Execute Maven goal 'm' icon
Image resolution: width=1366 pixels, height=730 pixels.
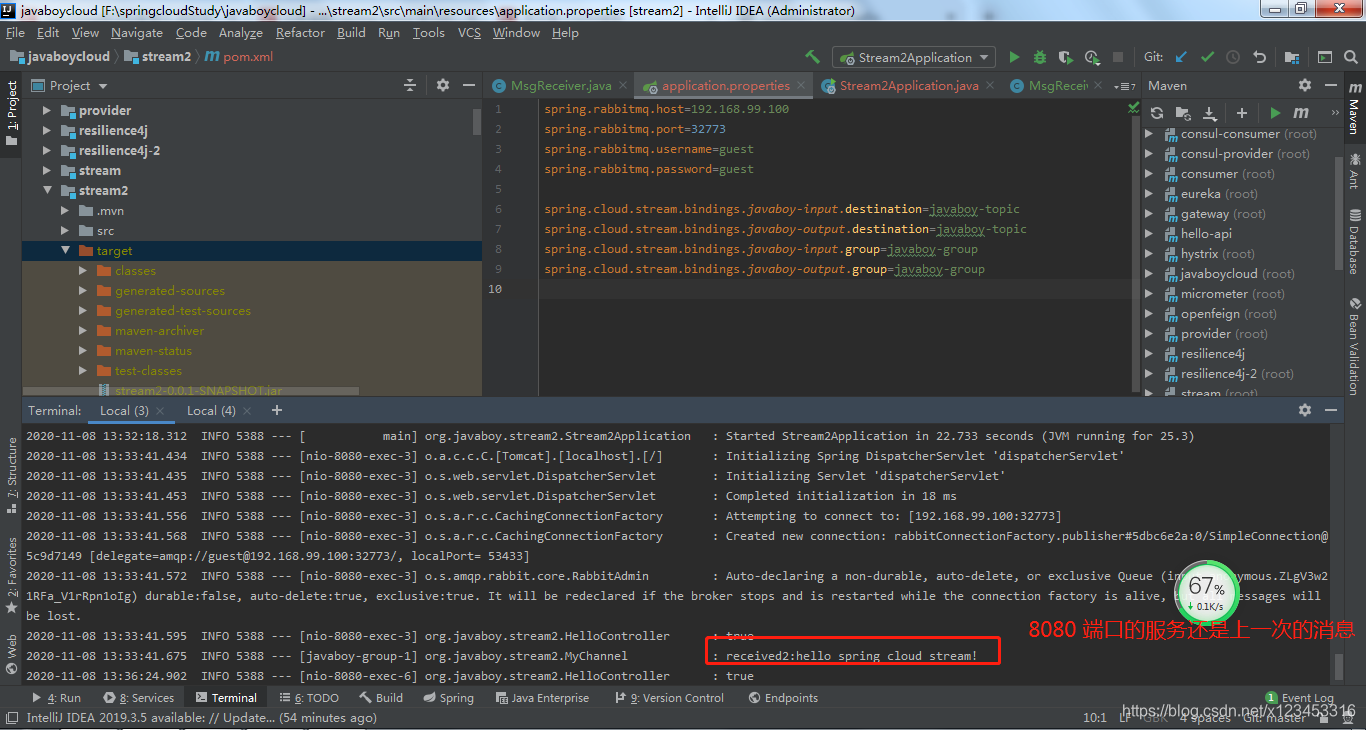coord(1301,113)
